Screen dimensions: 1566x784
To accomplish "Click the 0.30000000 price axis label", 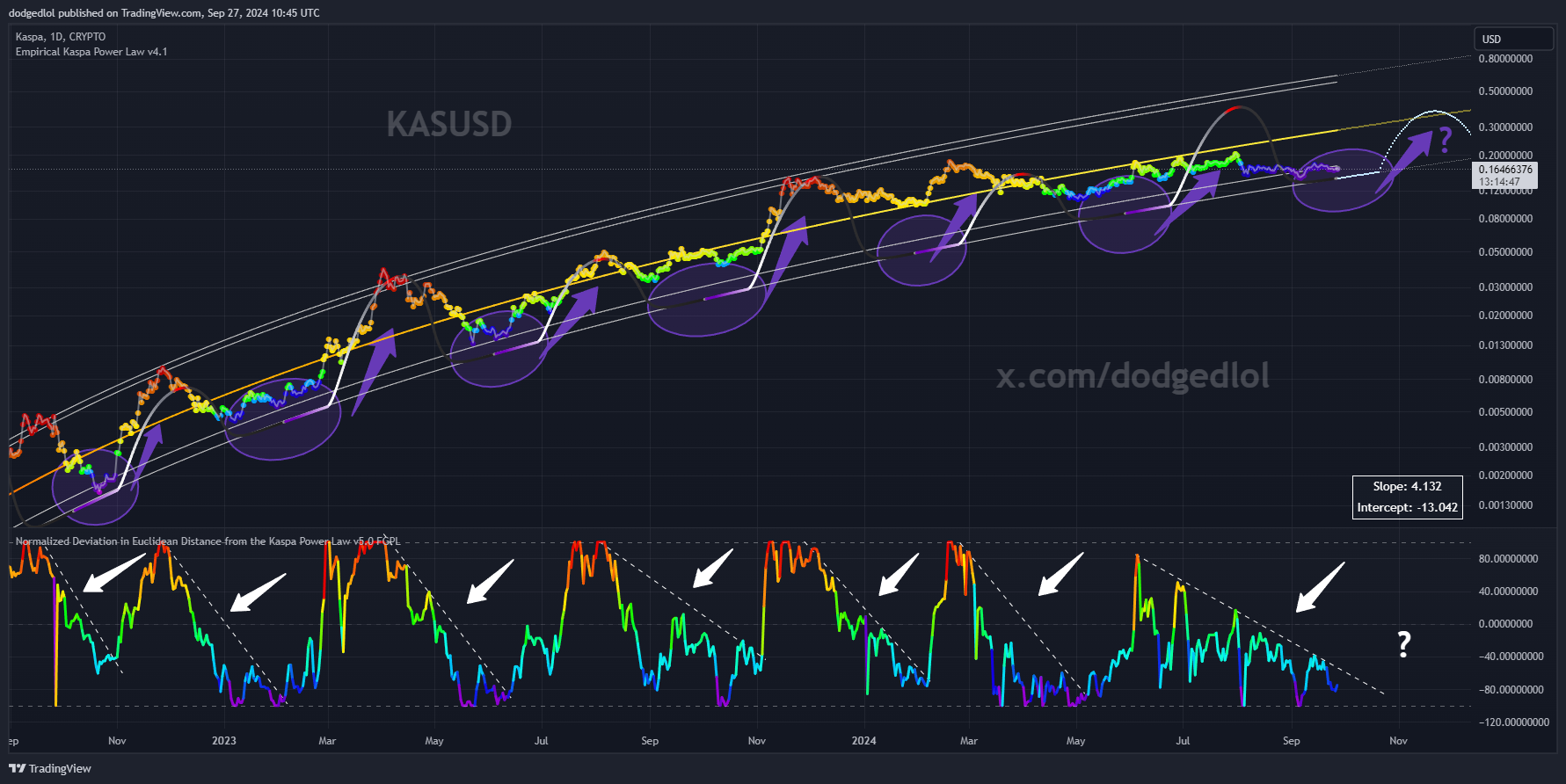I will [1505, 127].
